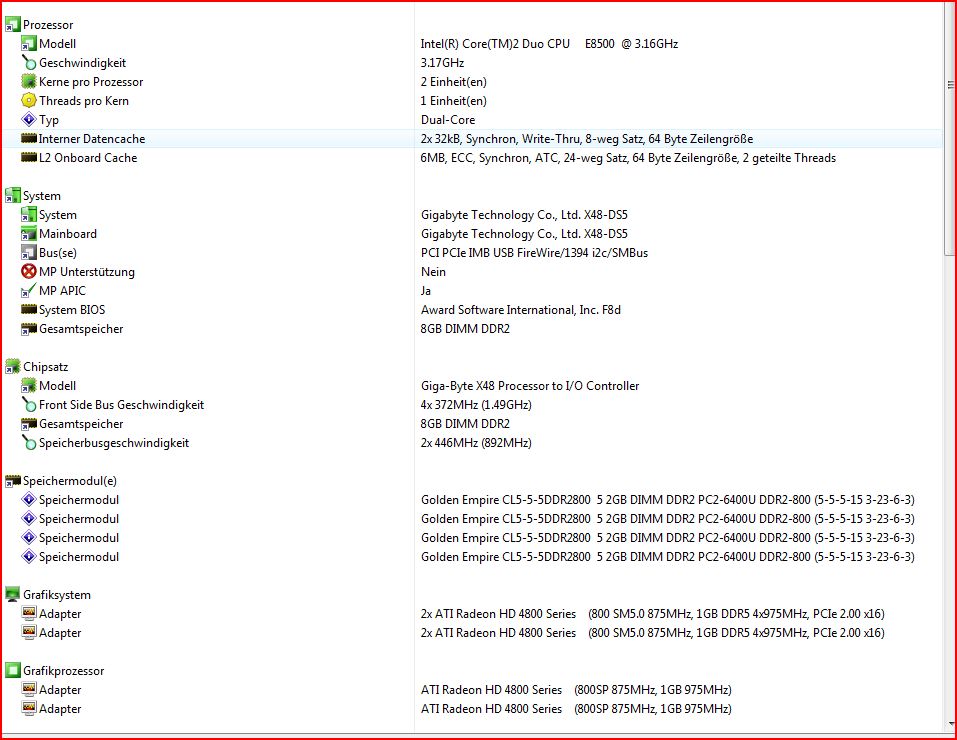Click the Chipsatz section icon
Image resolution: width=957 pixels, height=740 pixels.
click(12, 366)
